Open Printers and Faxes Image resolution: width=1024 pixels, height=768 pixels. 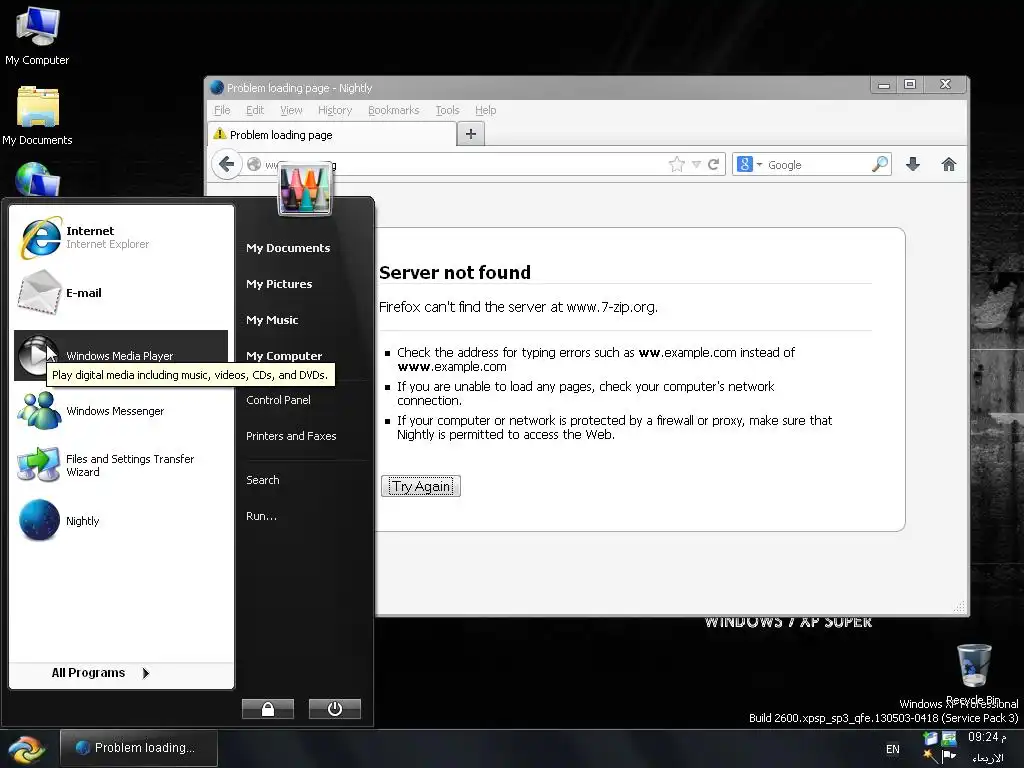(x=291, y=436)
